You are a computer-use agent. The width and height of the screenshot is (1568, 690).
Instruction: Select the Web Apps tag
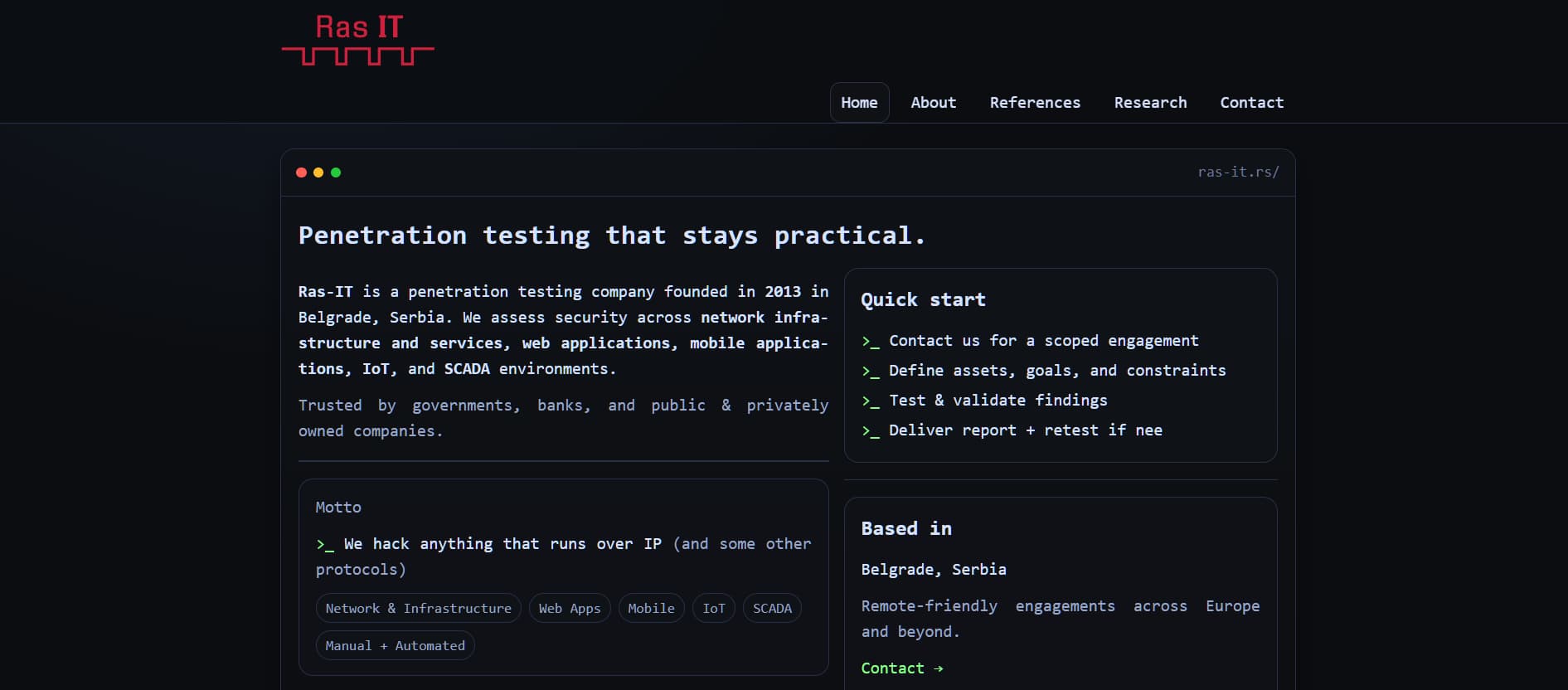tap(570, 608)
